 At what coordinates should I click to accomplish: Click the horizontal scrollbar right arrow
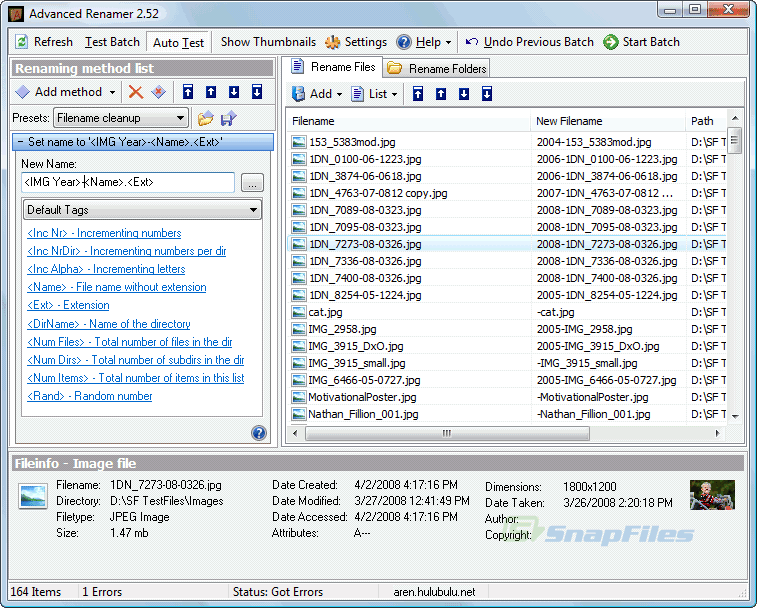(718, 433)
